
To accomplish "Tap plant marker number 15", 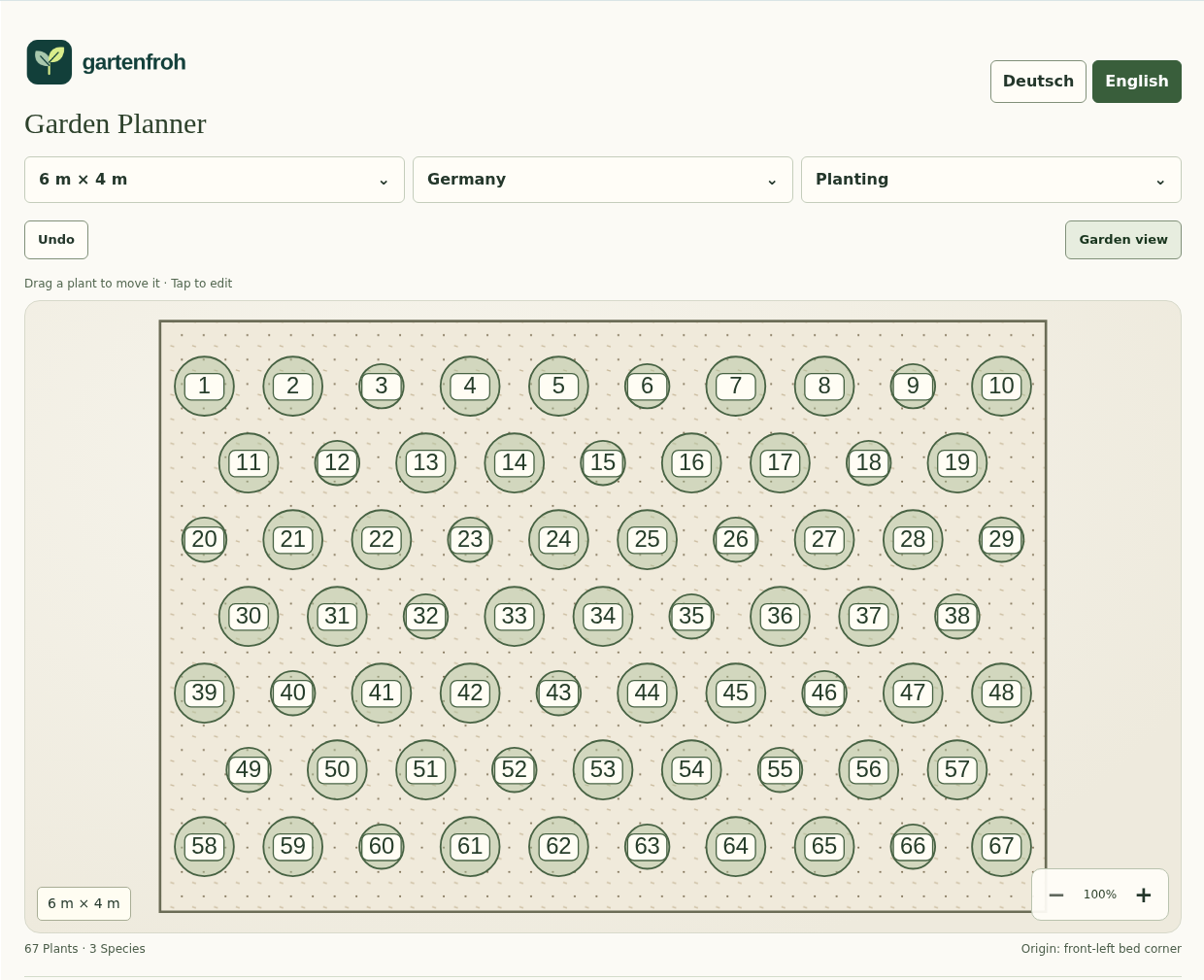I will 603,462.
